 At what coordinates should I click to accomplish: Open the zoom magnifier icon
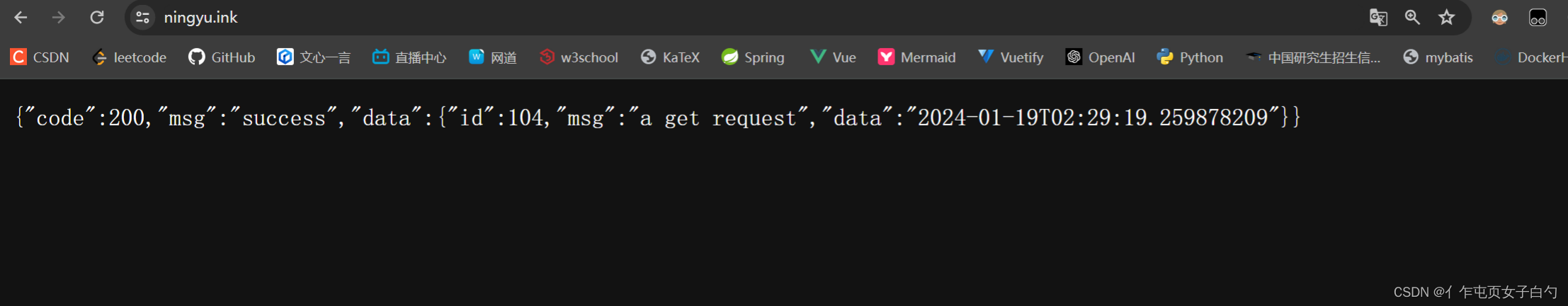coord(1412,17)
